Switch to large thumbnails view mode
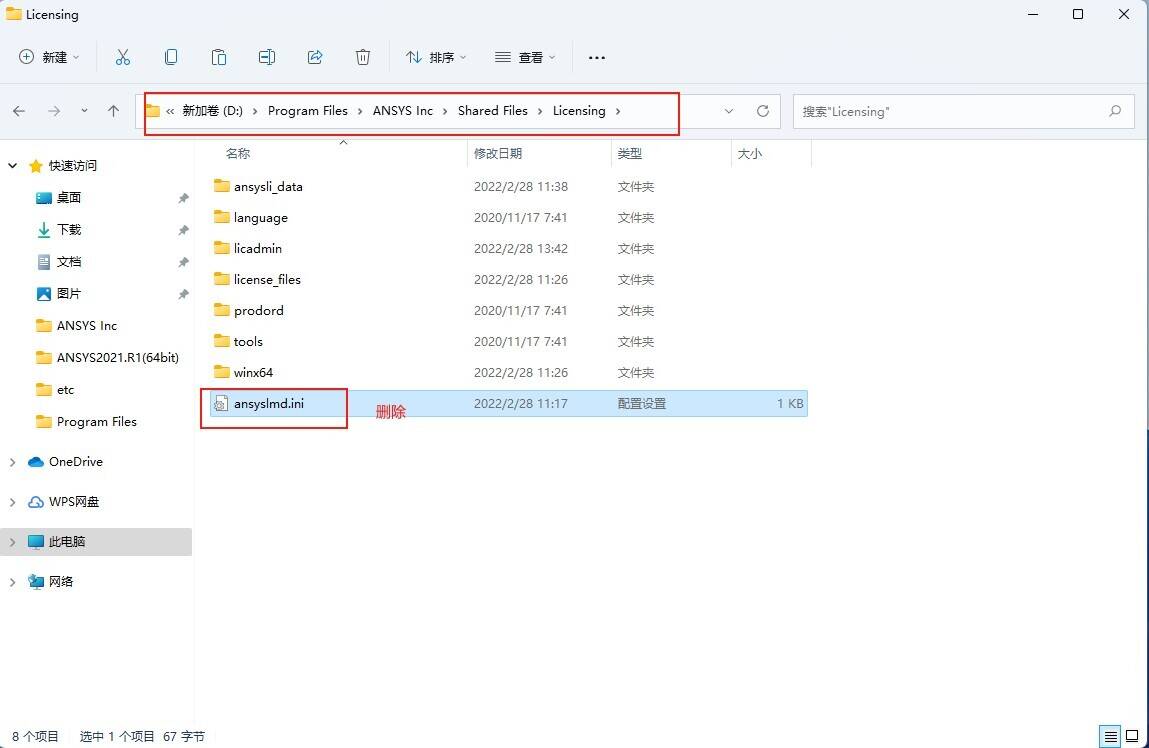The height and width of the screenshot is (748, 1149). click(1131, 736)
